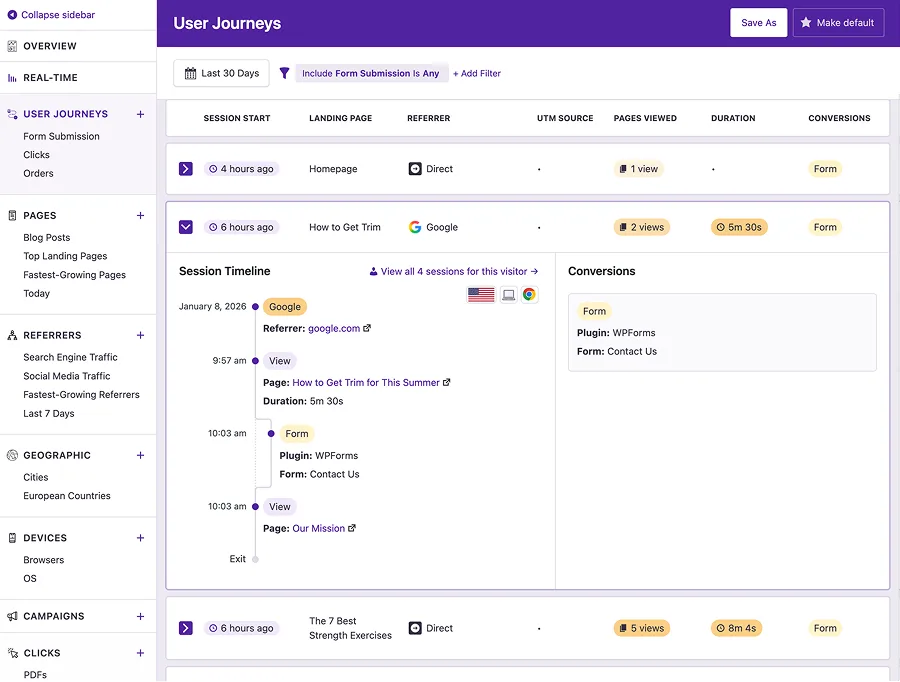The image size is (900, 682).
Task: Add a new Campaigns report with plus
Action: [x=140, y=616]
